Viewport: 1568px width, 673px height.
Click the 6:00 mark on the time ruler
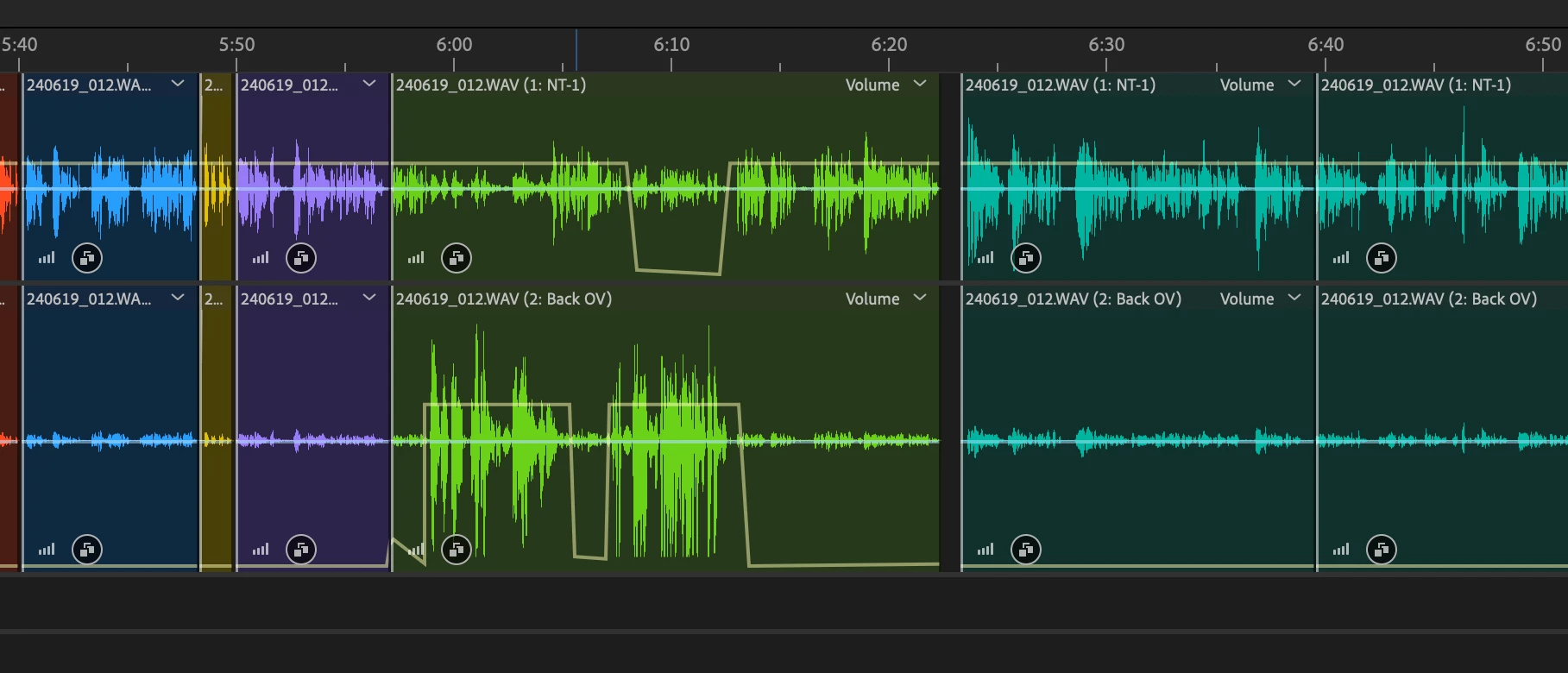click(454, 44)
